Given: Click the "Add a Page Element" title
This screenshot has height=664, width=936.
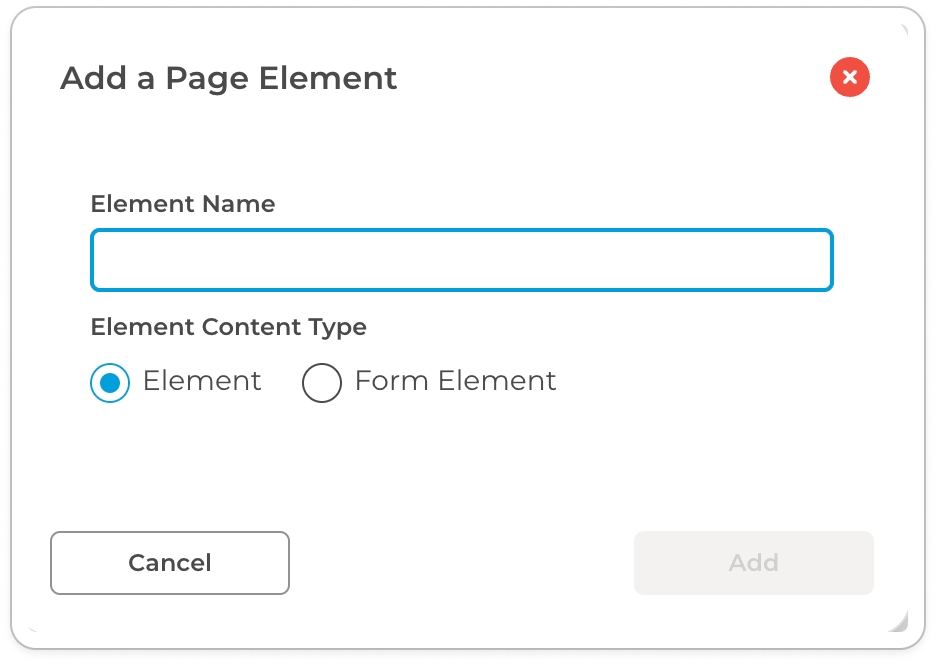Looking at the screenshot, I should (x=229, y=78).
